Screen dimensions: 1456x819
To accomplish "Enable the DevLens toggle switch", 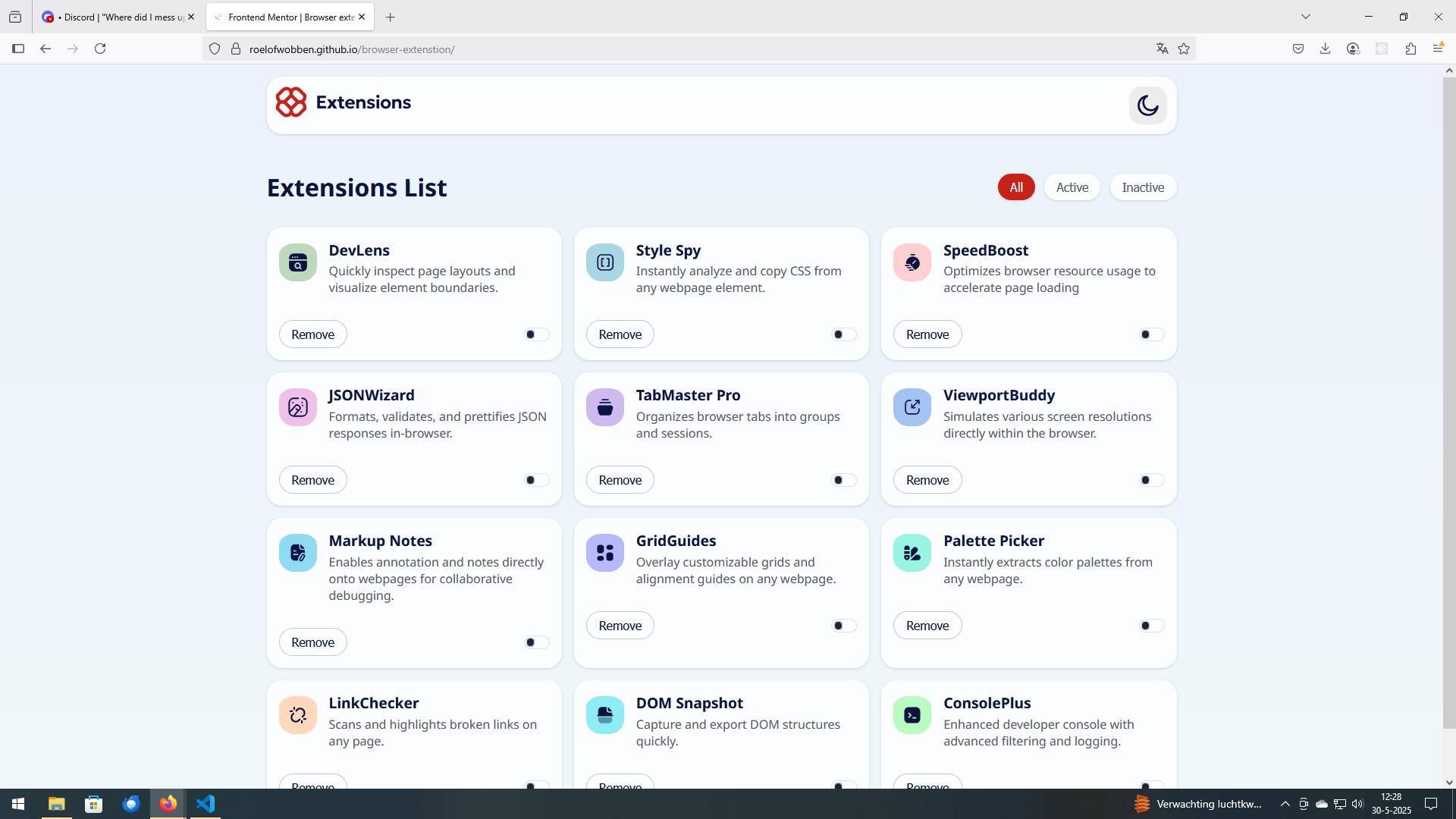I will 536,334.
